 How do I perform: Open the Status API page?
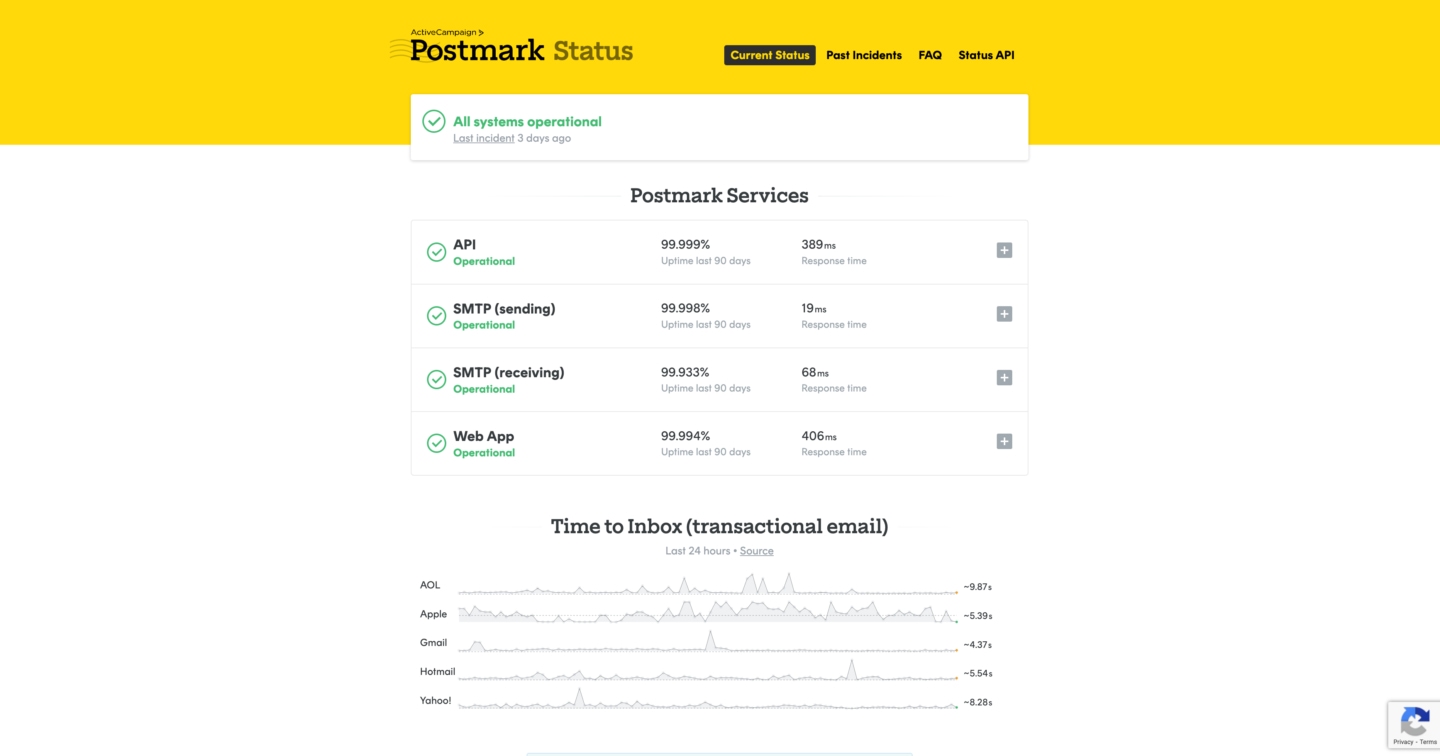[x=986, y=55]
